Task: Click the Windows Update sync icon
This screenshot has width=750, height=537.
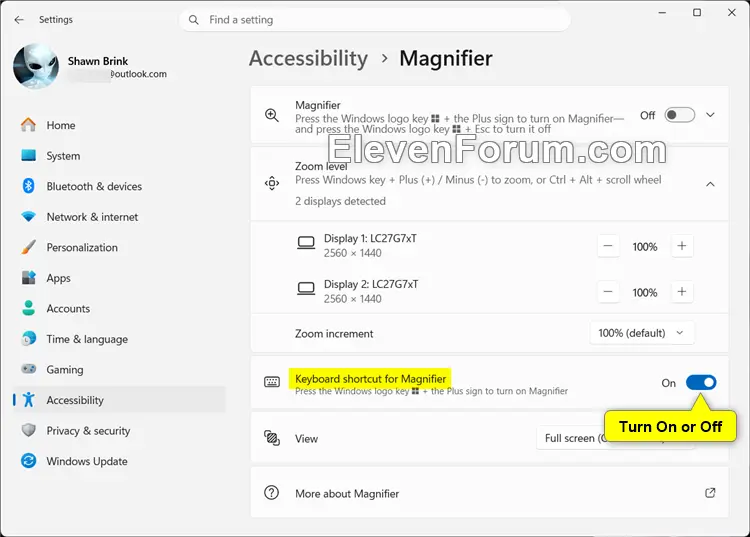Action: 28,460
